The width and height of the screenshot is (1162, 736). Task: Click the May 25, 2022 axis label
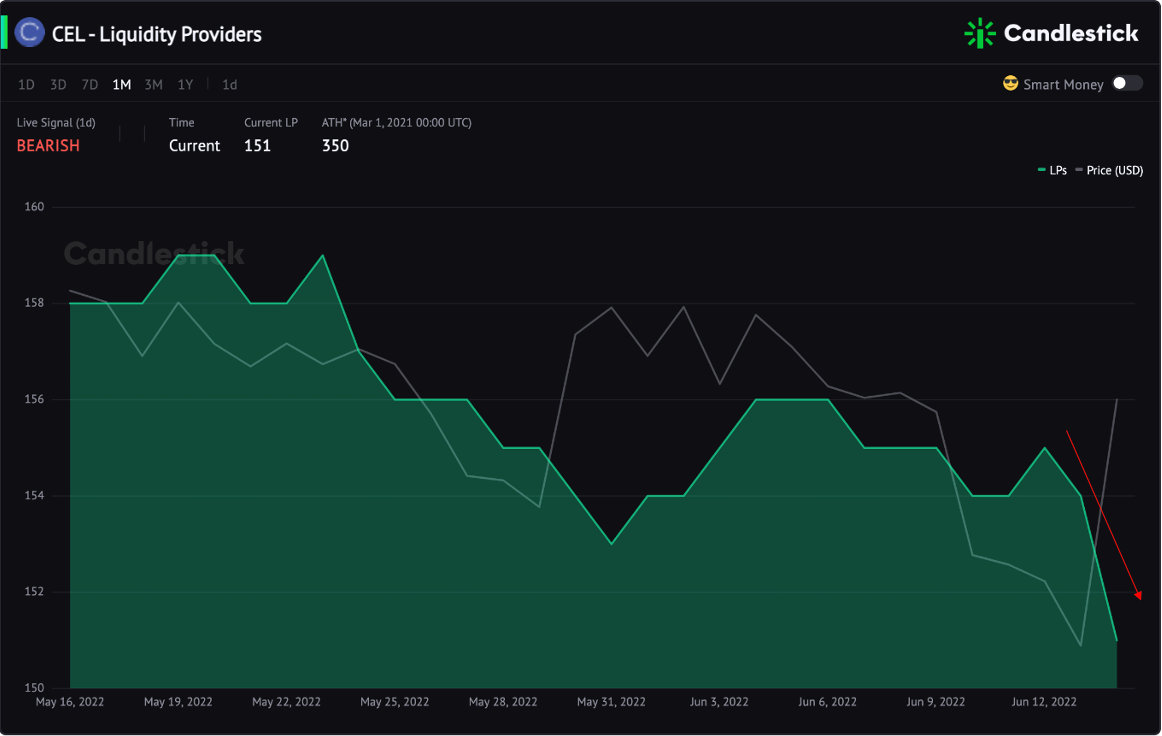394,701
